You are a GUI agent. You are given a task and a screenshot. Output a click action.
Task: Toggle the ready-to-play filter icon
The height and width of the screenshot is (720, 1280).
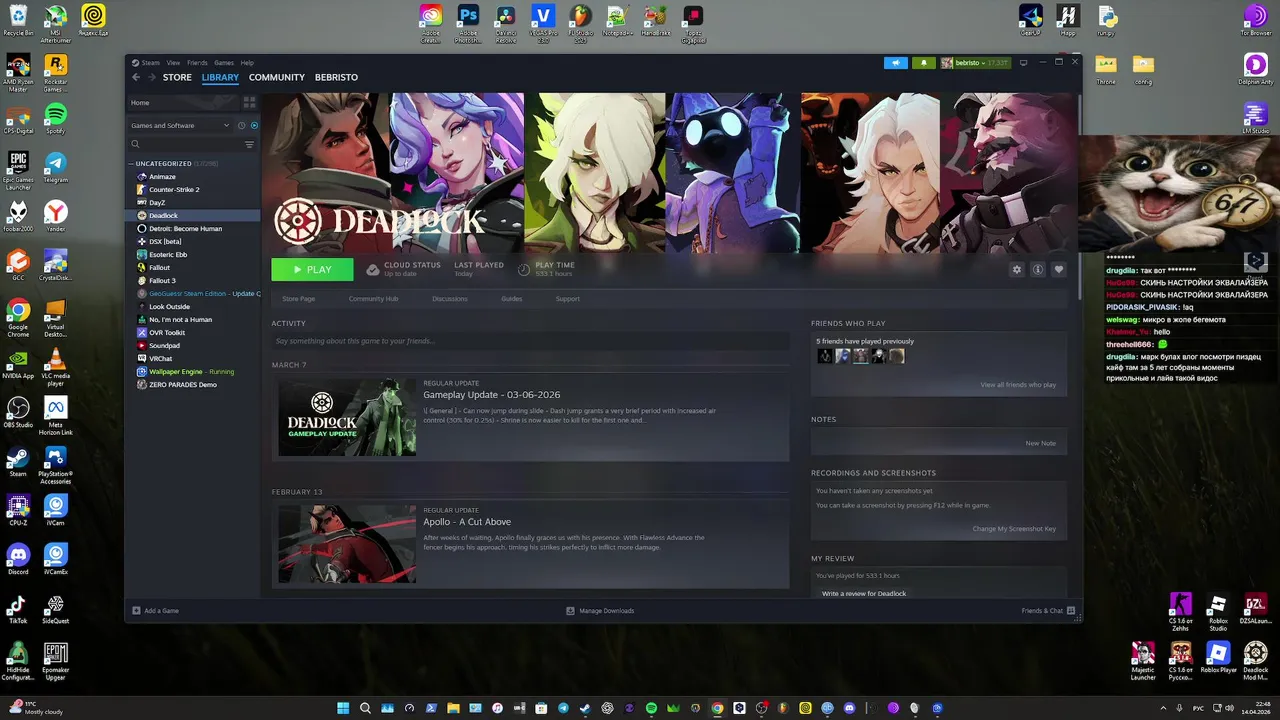[254, 125]
